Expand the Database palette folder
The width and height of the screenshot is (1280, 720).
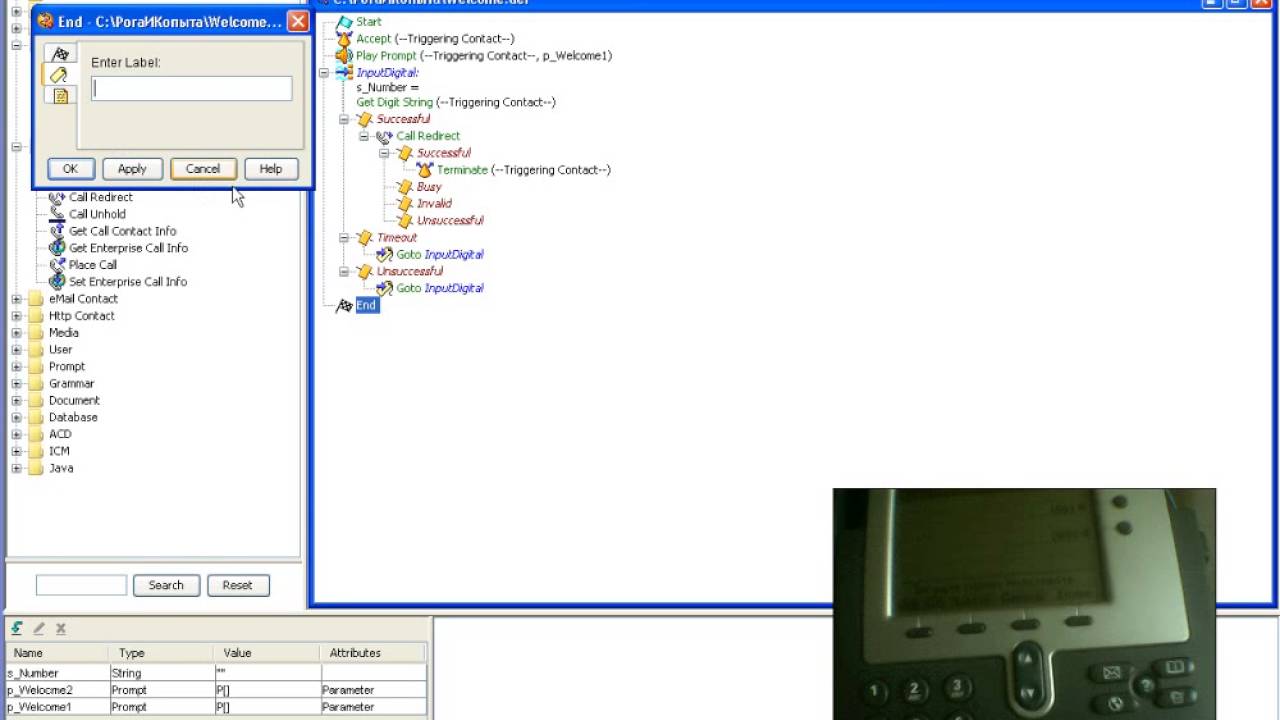[x=16, y=418]
